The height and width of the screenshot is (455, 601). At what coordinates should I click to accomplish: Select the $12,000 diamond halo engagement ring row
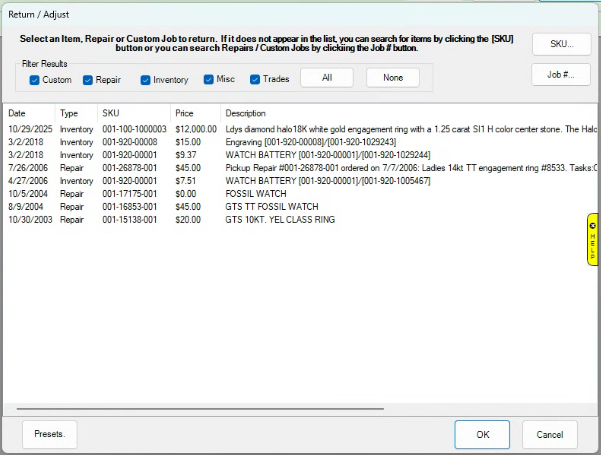300,129
